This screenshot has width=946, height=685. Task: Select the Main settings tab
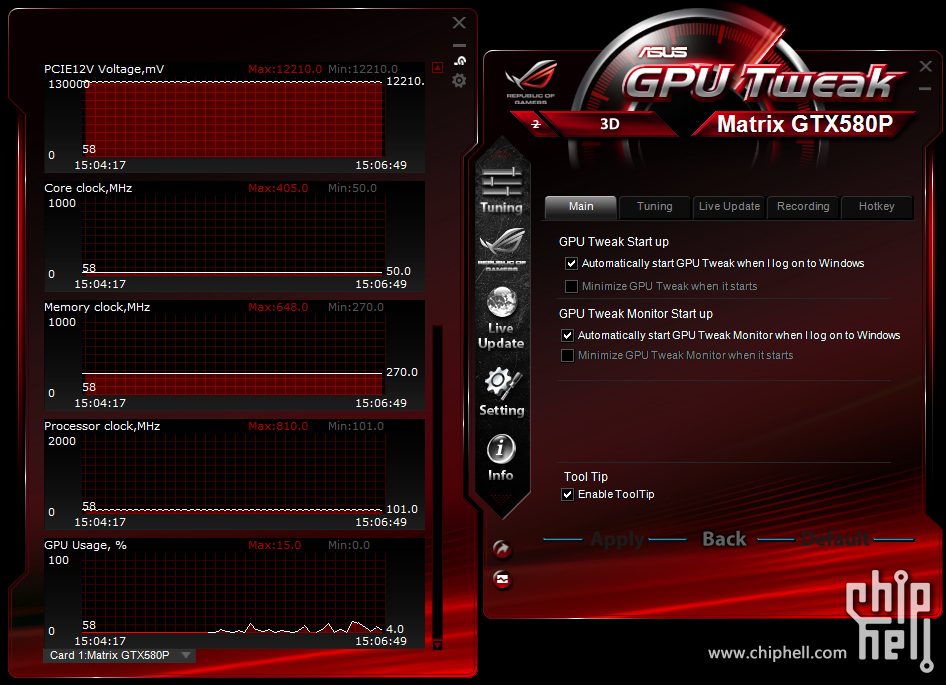(x=580, y=207)
